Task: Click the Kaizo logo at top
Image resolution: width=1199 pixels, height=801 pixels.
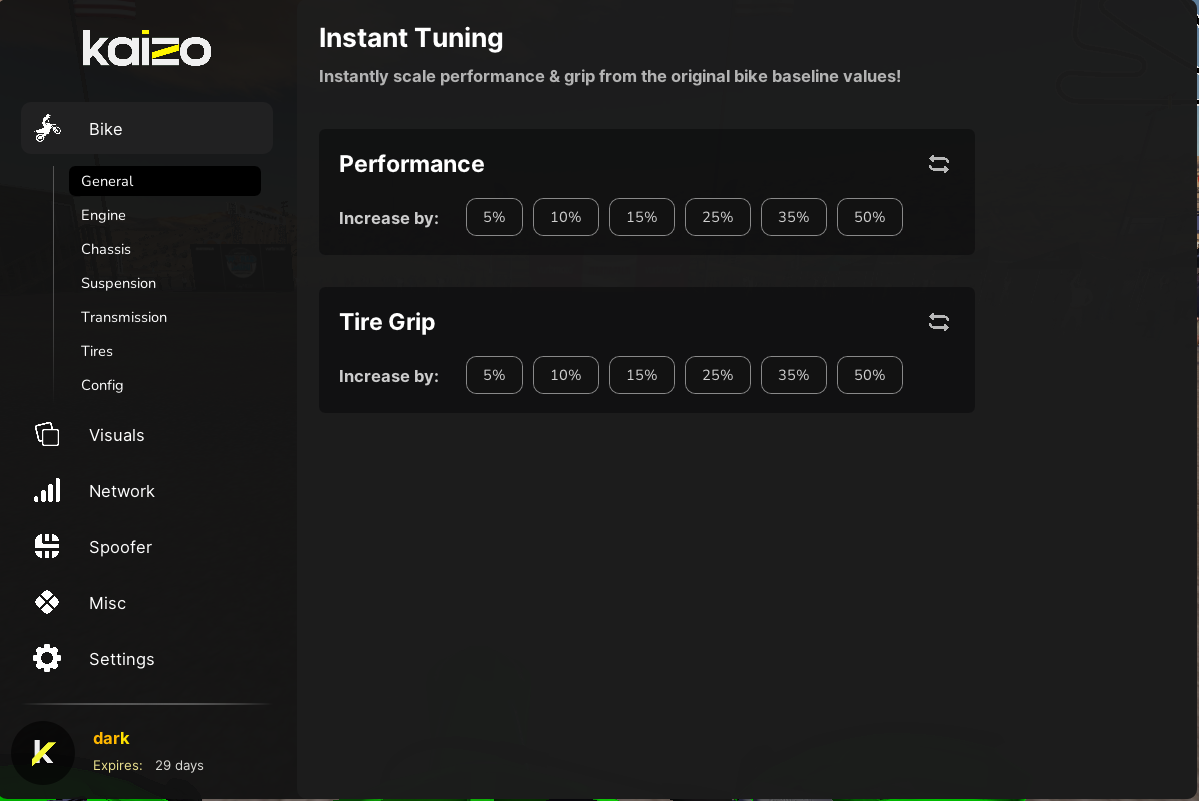Action: [x=147, y=49]
